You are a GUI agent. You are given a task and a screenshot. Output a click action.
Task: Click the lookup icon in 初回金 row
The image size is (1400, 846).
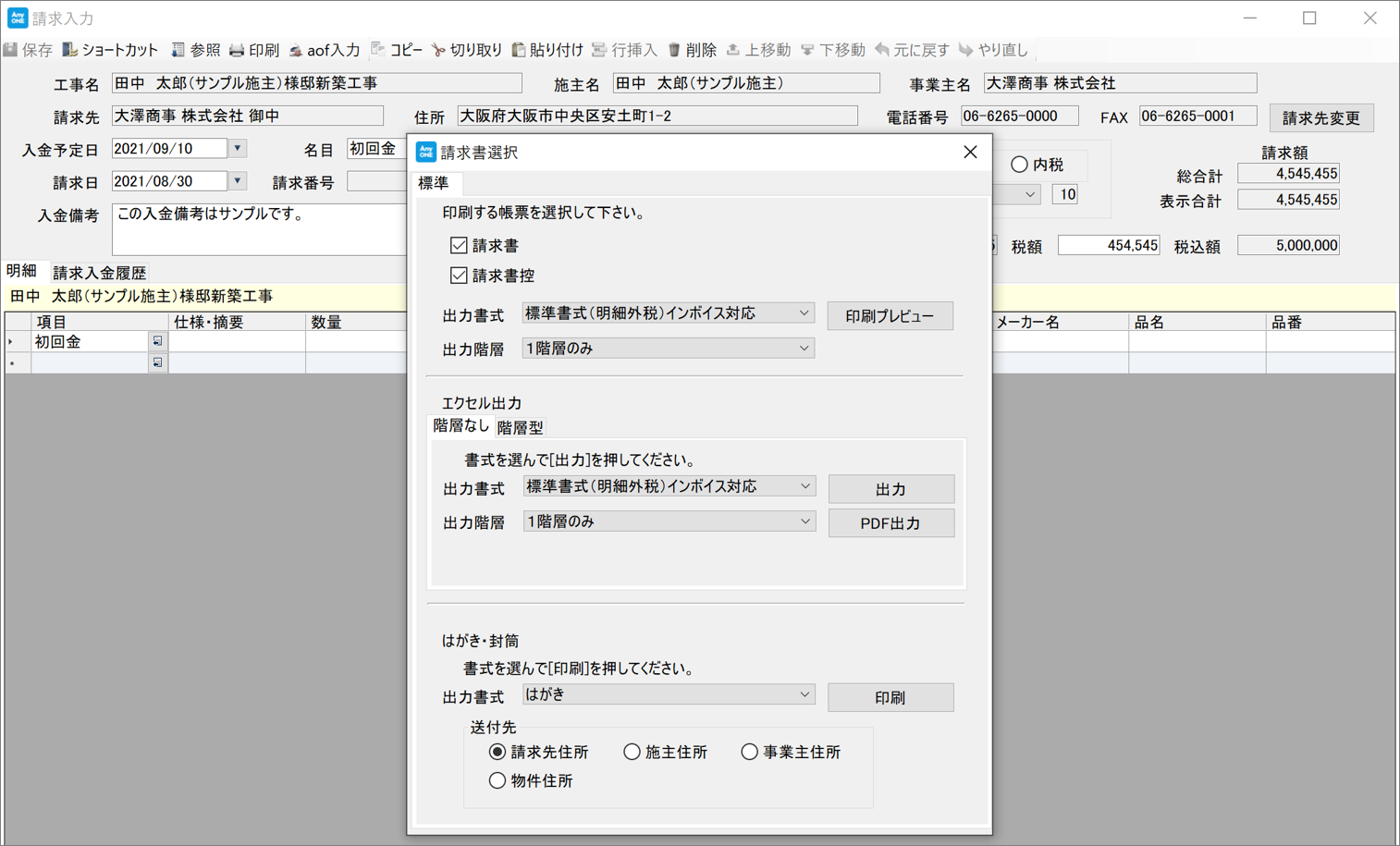pyautogui.click(x=157, y=342)
